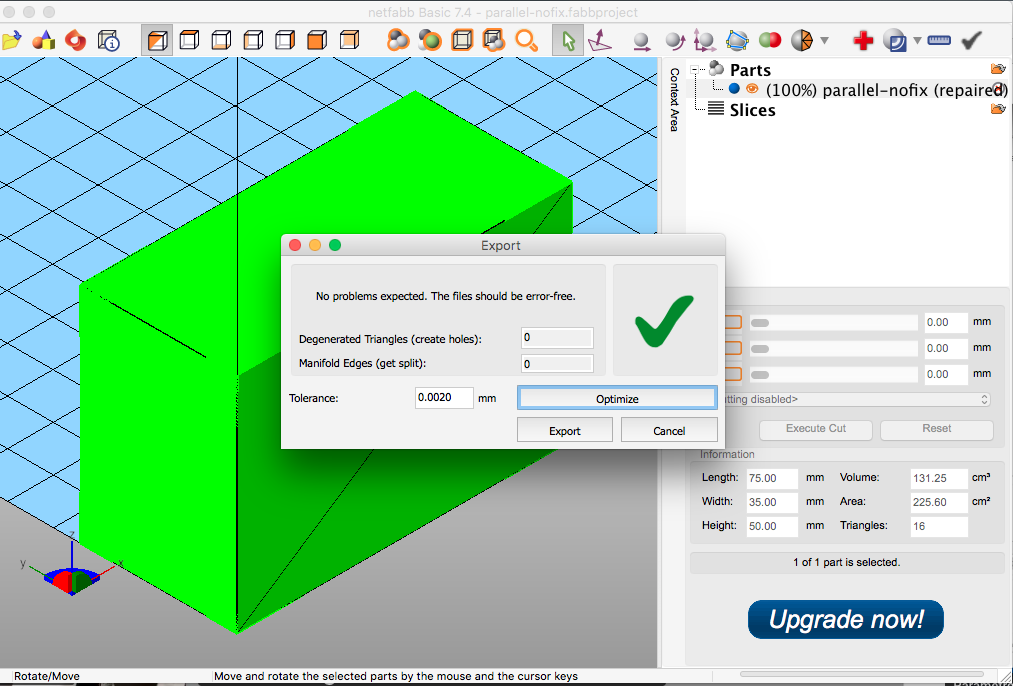Click the Height value 50.00 field
1013x686 pixels.
[772, 526]
